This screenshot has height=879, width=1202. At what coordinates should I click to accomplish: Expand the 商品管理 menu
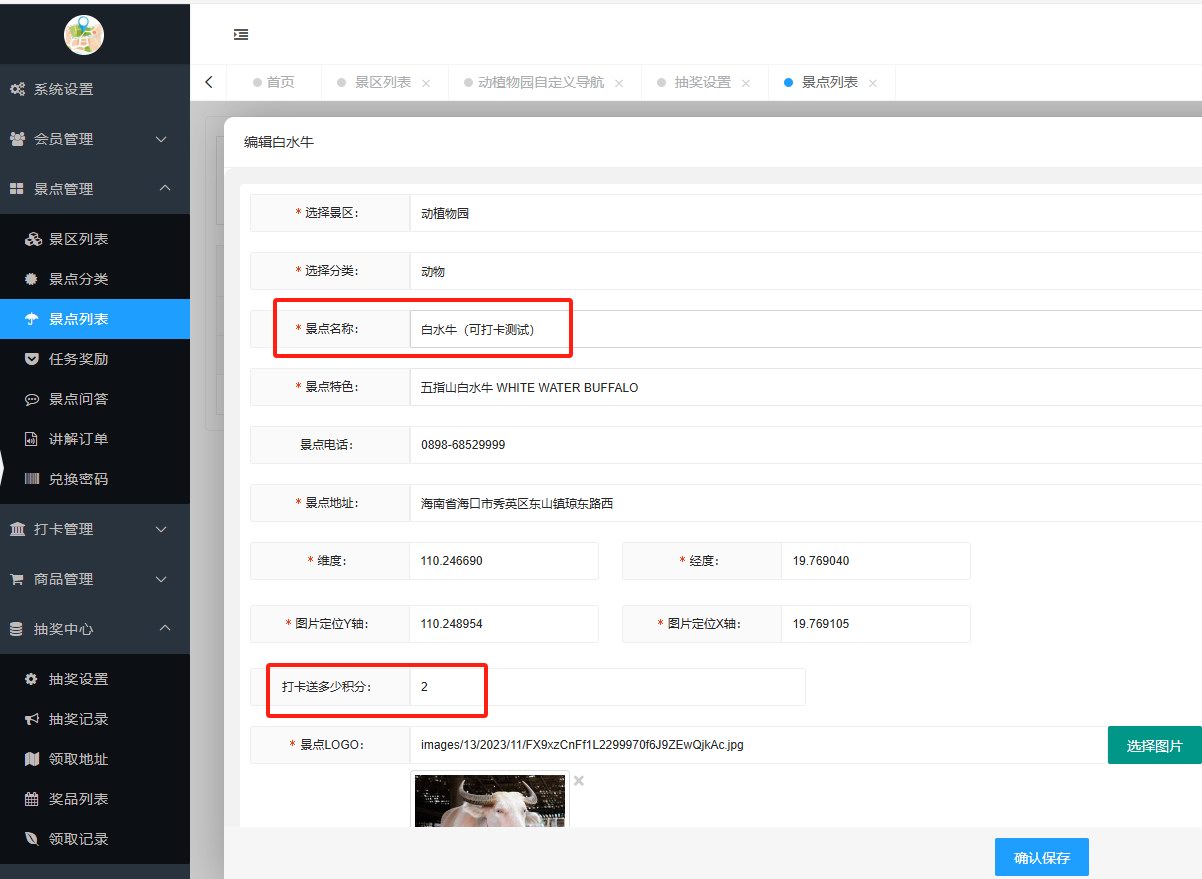[x=162, y=579]
